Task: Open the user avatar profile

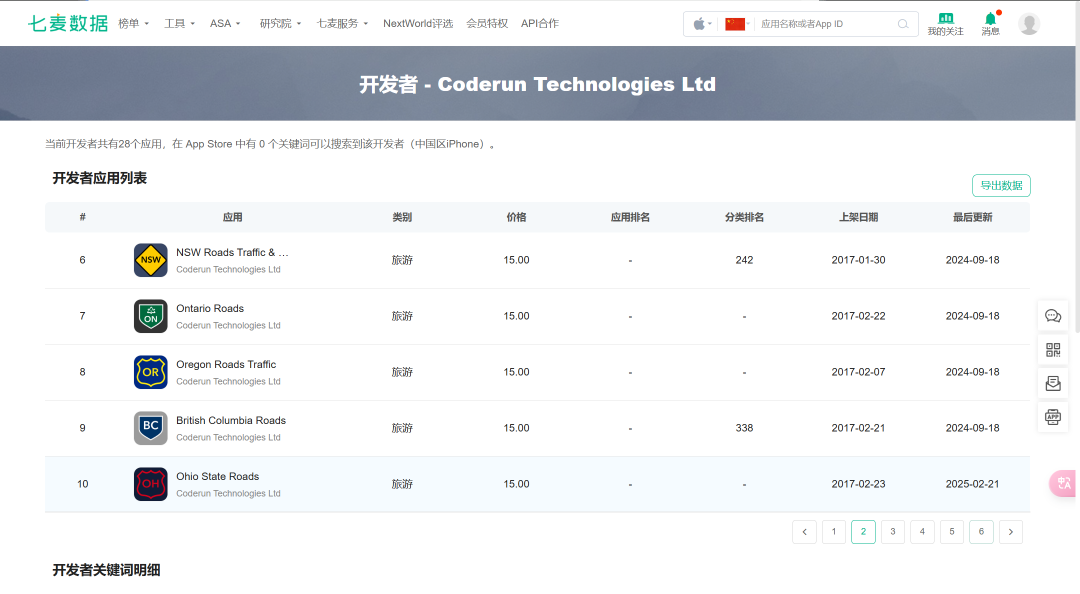Action: [x=1029, y=24]
